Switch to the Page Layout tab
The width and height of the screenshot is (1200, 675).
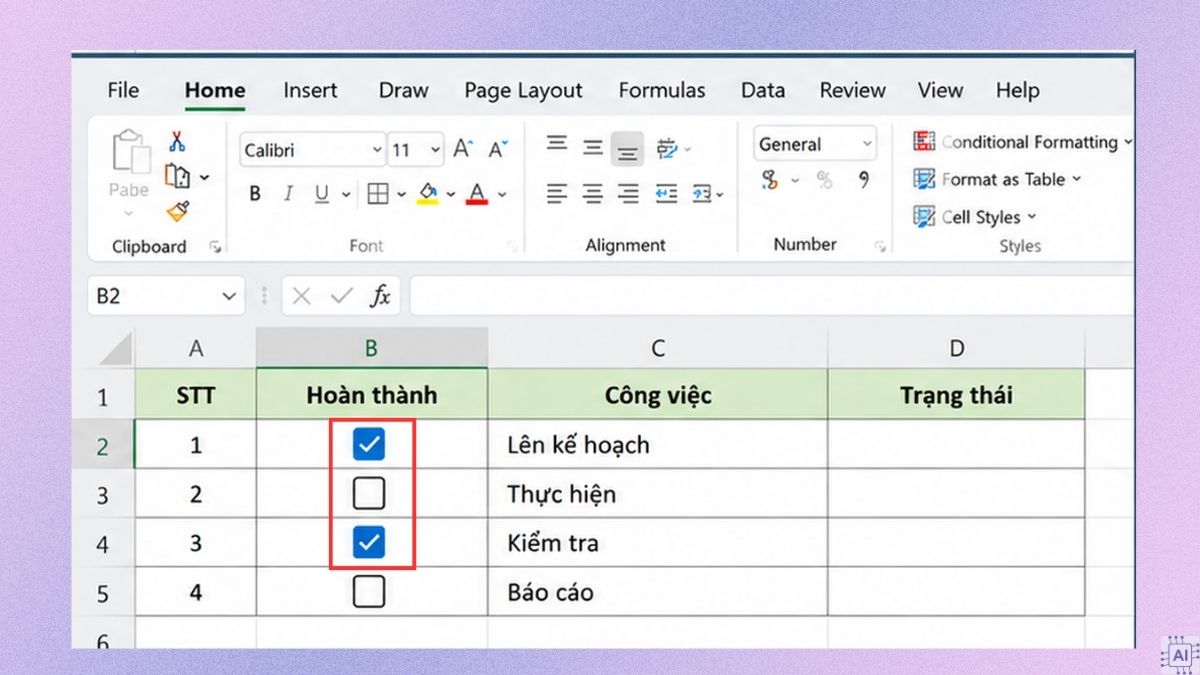523,90
